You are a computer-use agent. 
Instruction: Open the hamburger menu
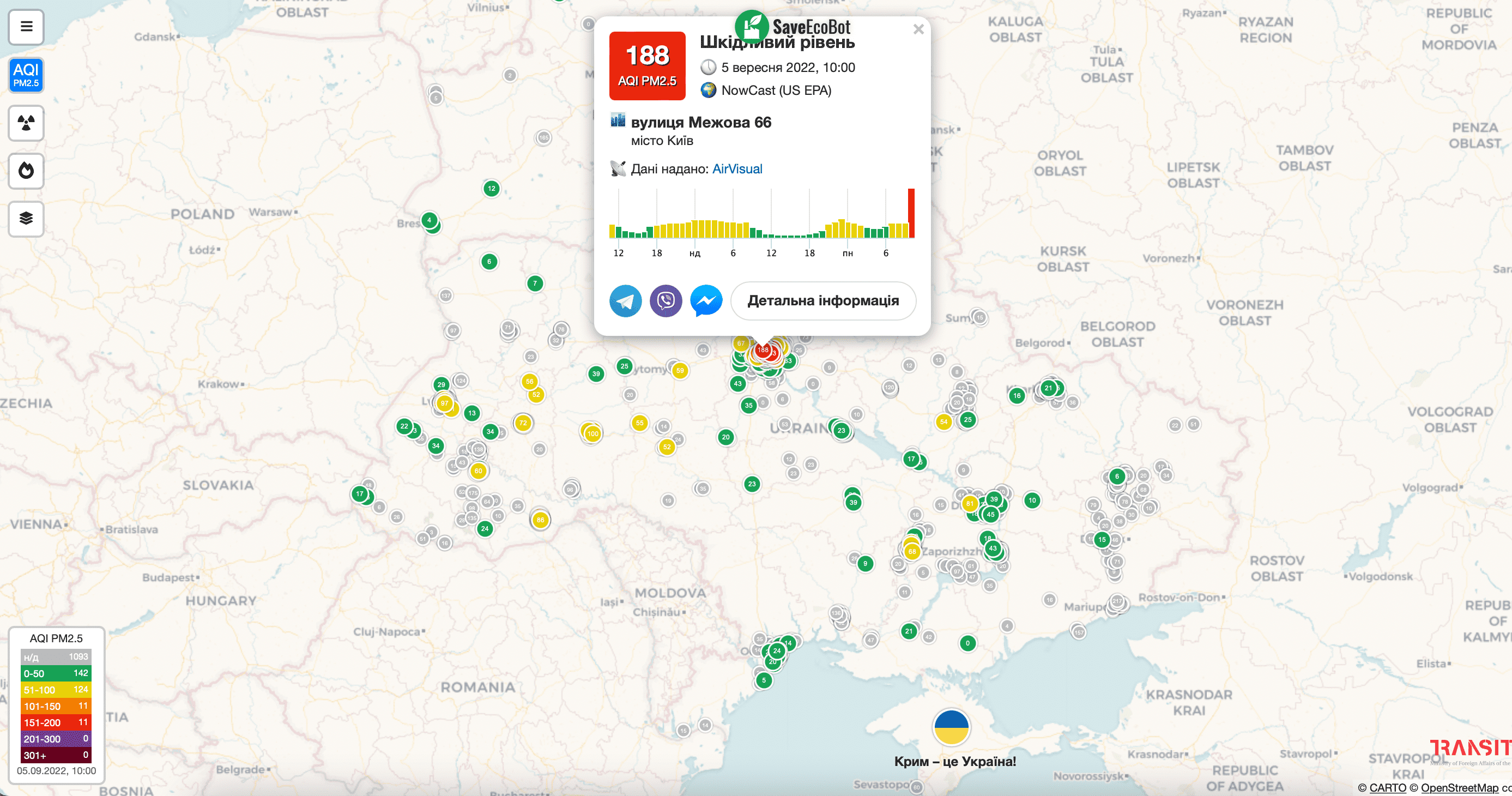click(26, 27)
